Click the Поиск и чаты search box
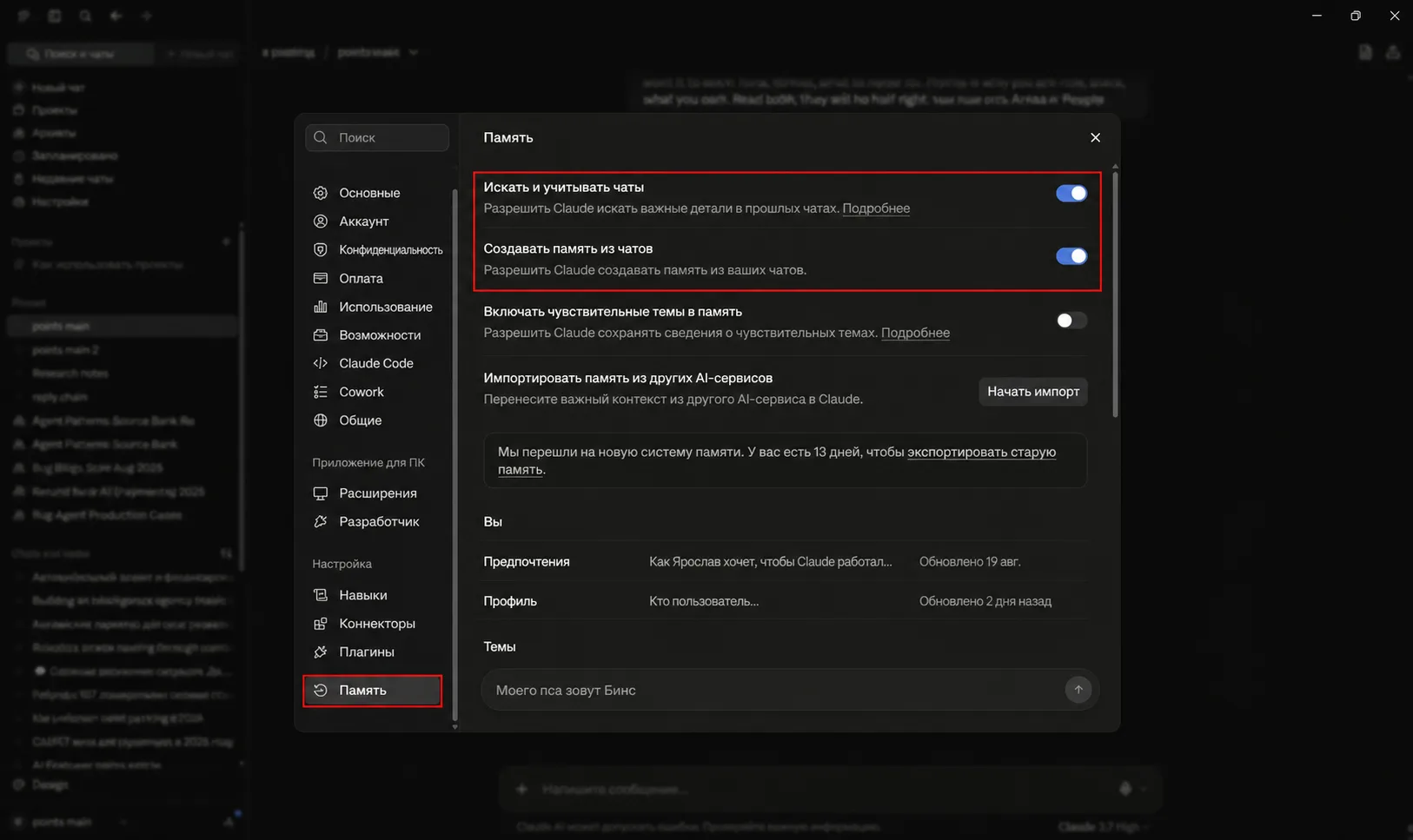The image size is (1413, 840). [81, 54]
